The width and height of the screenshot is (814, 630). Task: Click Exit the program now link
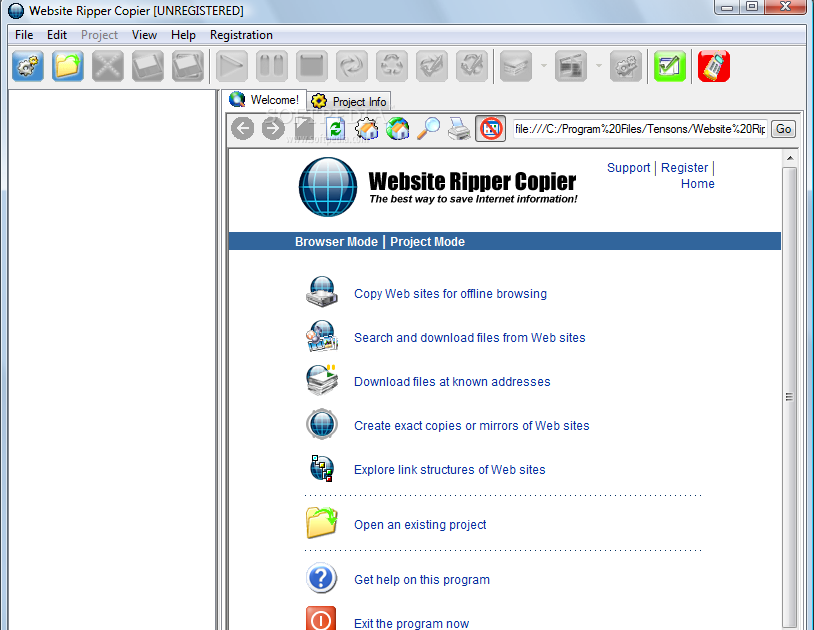pyautogui.click(x=411, y=623)
